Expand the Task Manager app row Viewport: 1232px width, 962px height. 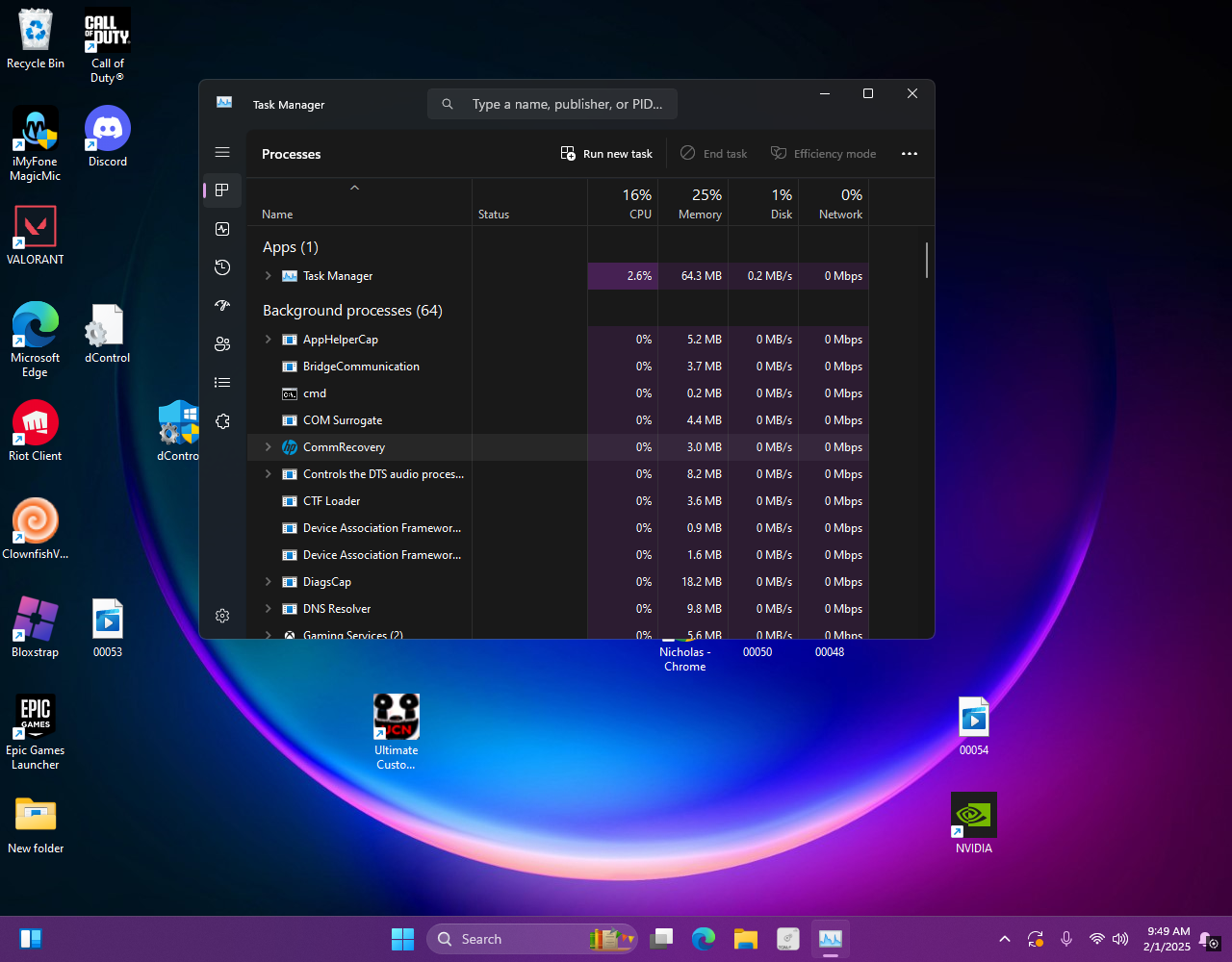(269, 276)
